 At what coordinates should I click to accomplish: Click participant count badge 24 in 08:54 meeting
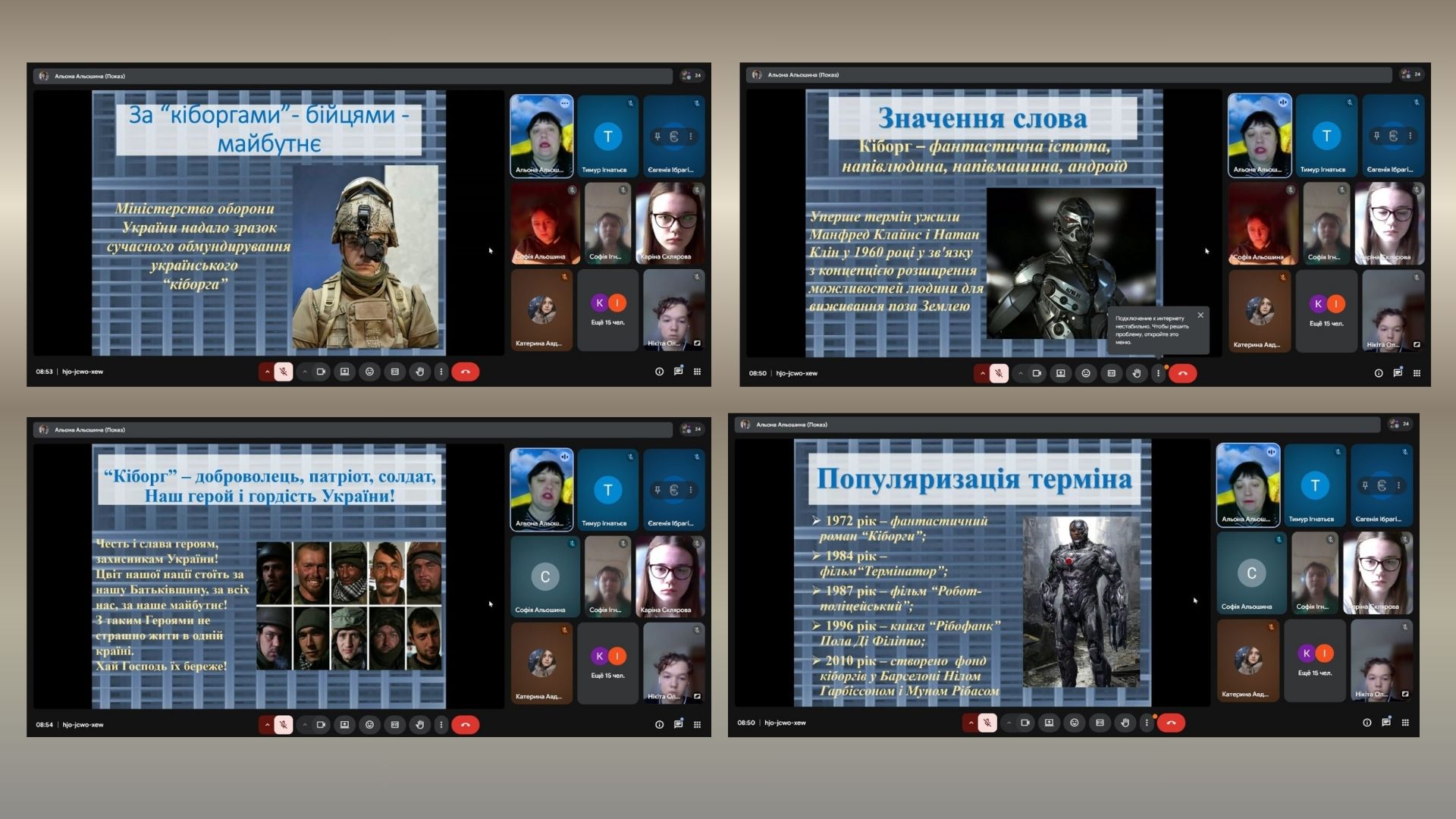(692, 429)
